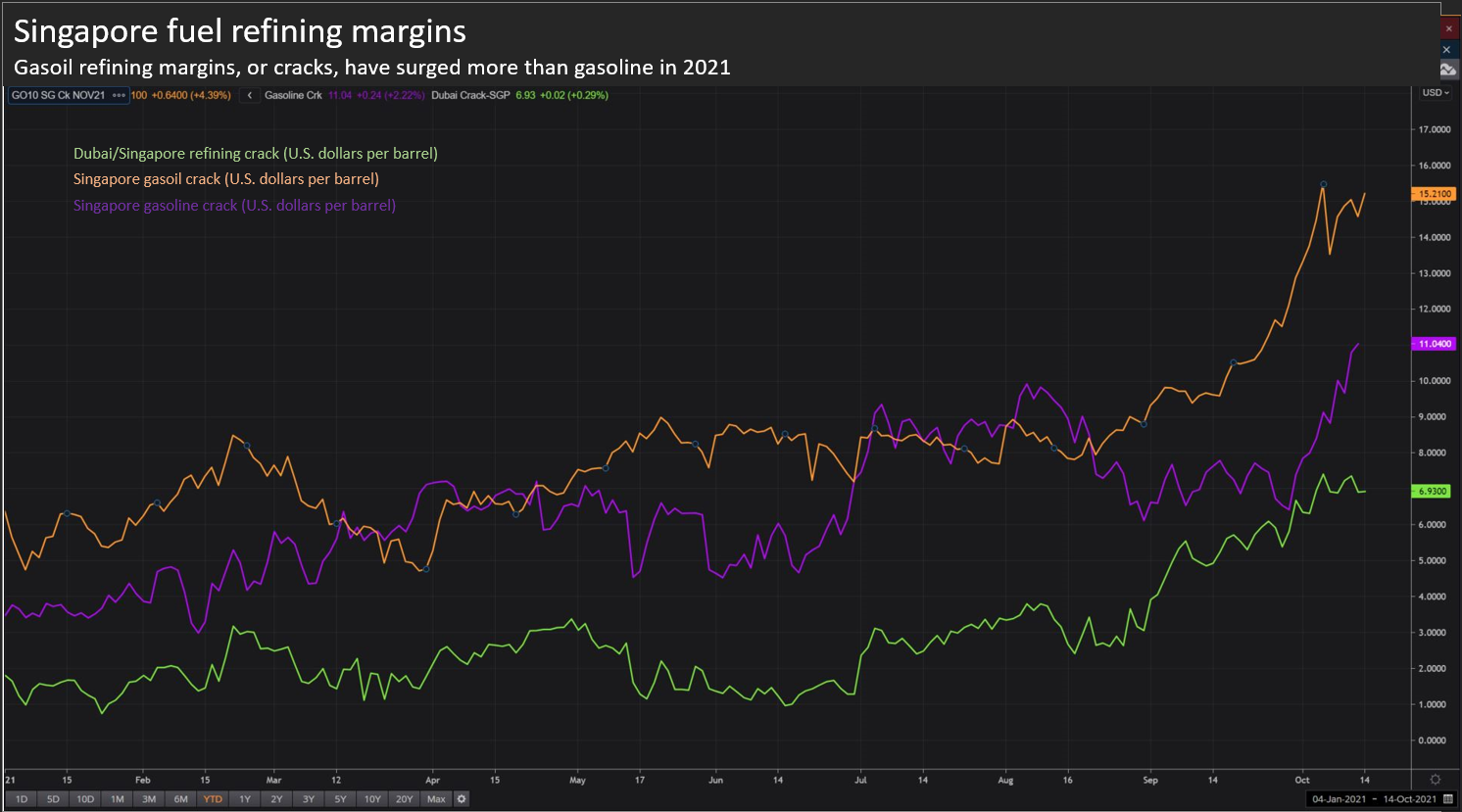This screenshot has height=812, width=1462.
Task: Collapse the legend using the left chevron icon
Action: coord(250,95)
